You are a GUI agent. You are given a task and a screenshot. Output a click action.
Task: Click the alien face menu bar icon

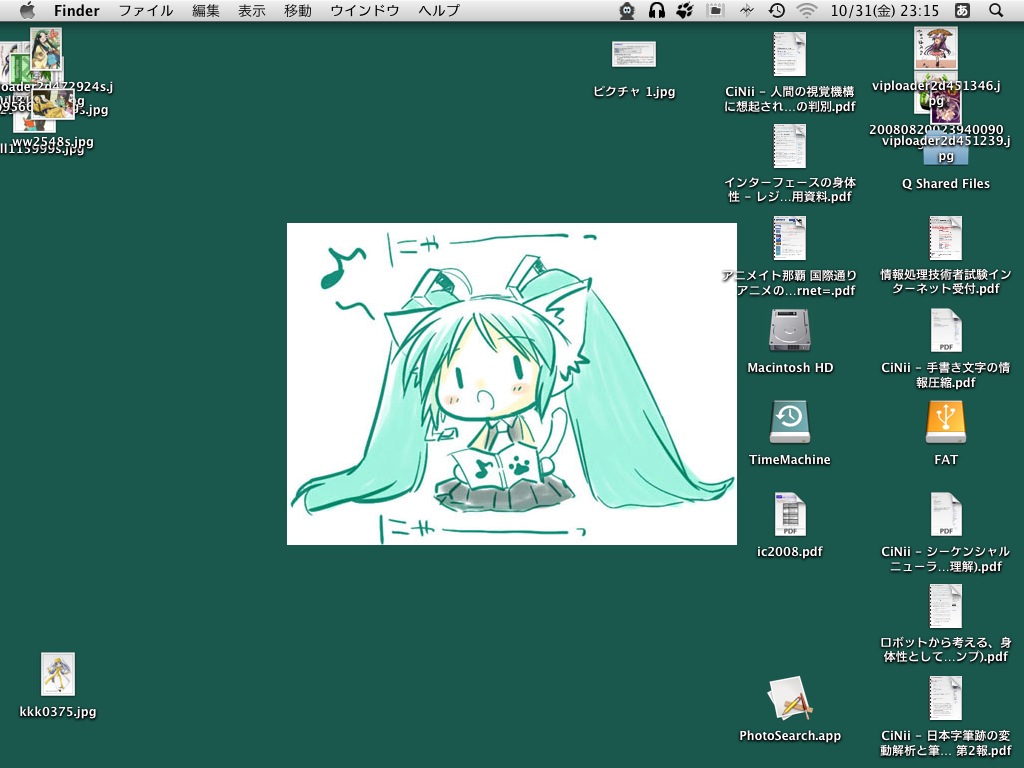coord(627,10)
